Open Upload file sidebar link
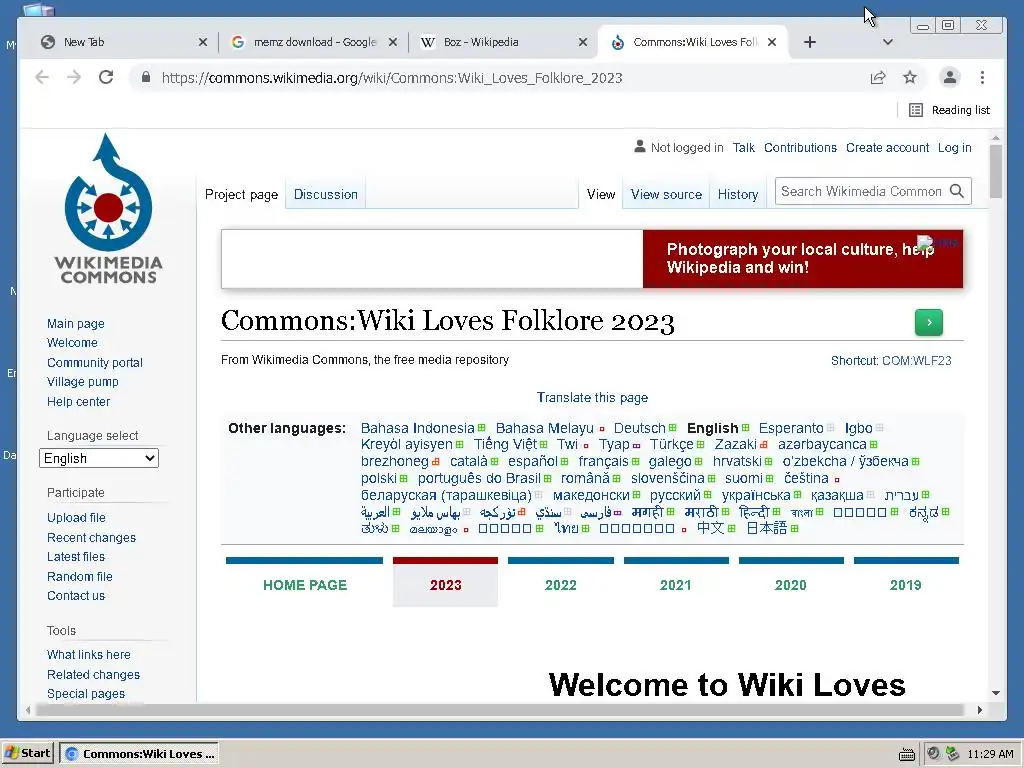Image resolution: width=1024 pixels, height=768 pixels. 76,517
